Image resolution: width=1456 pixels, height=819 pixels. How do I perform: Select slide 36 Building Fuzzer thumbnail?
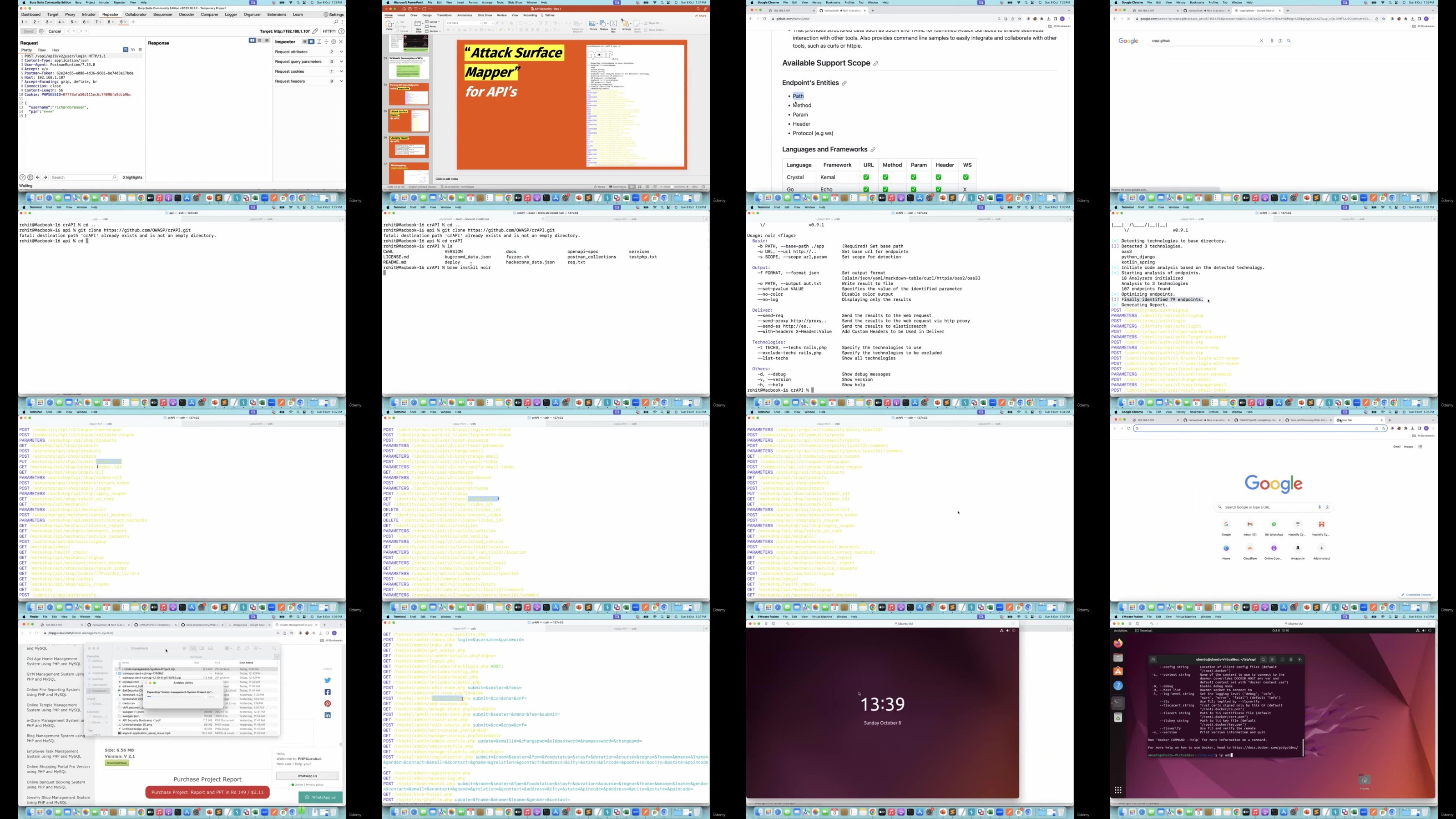(409, 147)
